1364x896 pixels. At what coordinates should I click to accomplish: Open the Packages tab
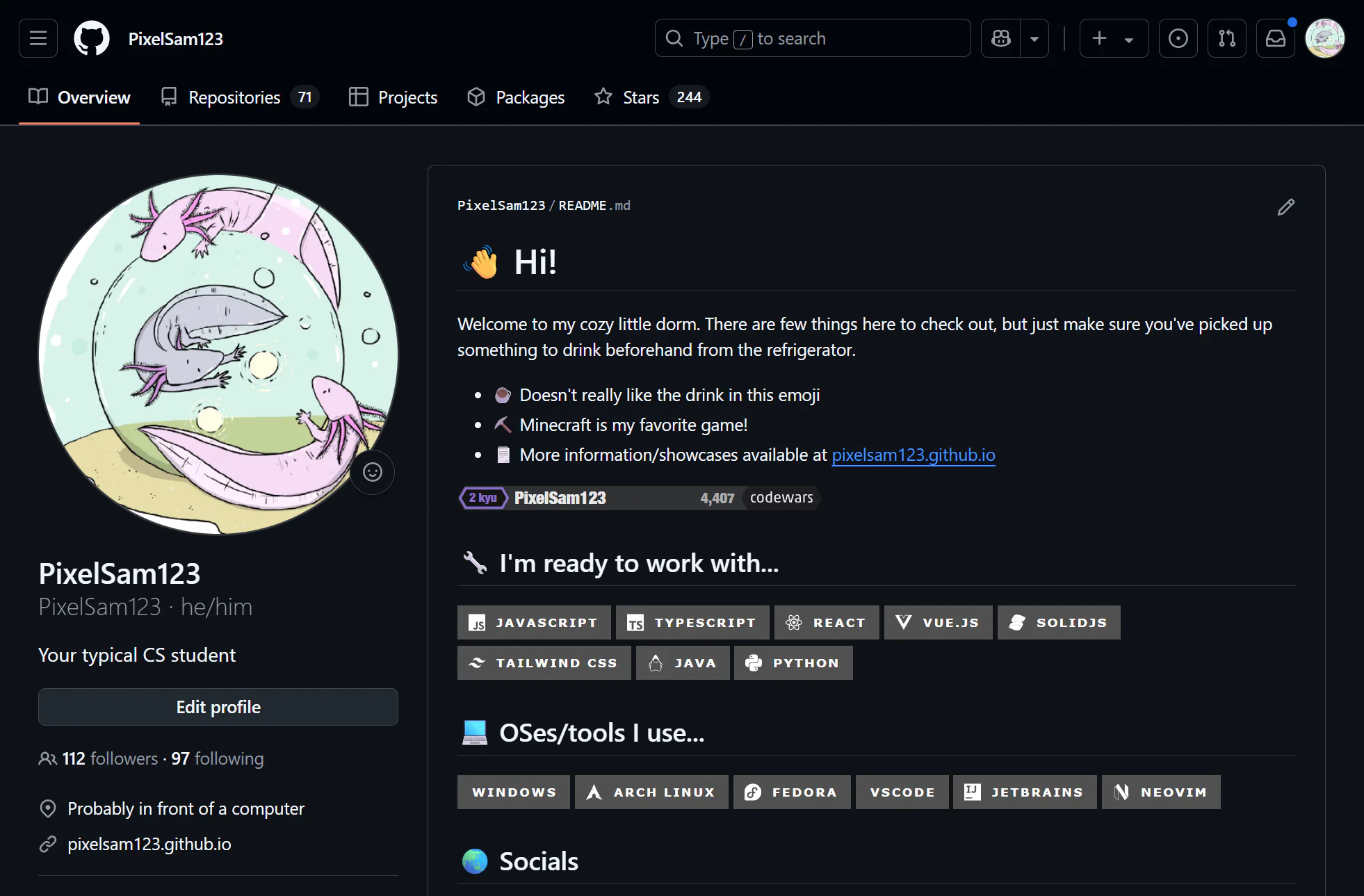(516, 97)
